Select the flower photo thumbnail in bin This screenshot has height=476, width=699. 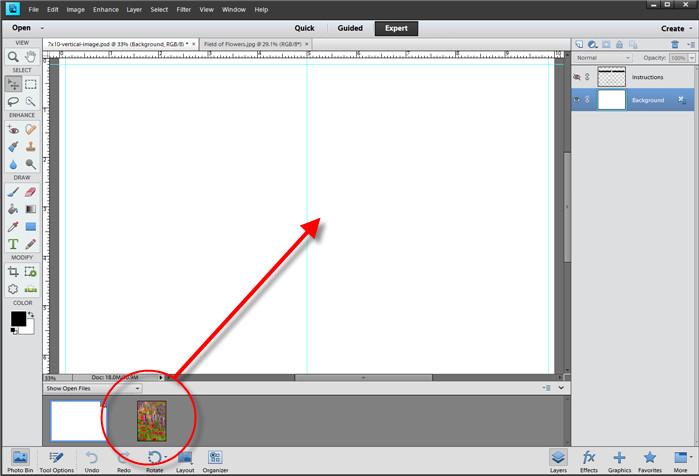coord(152,421)
